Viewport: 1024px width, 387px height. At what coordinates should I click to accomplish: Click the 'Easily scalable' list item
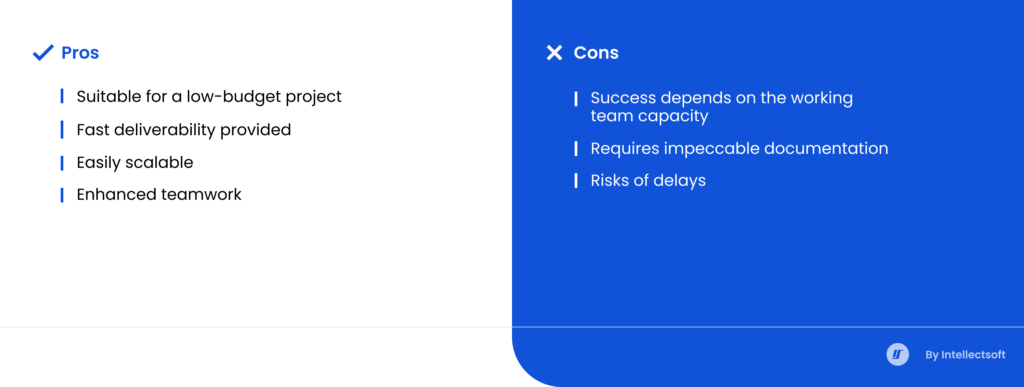pos(135,163)
